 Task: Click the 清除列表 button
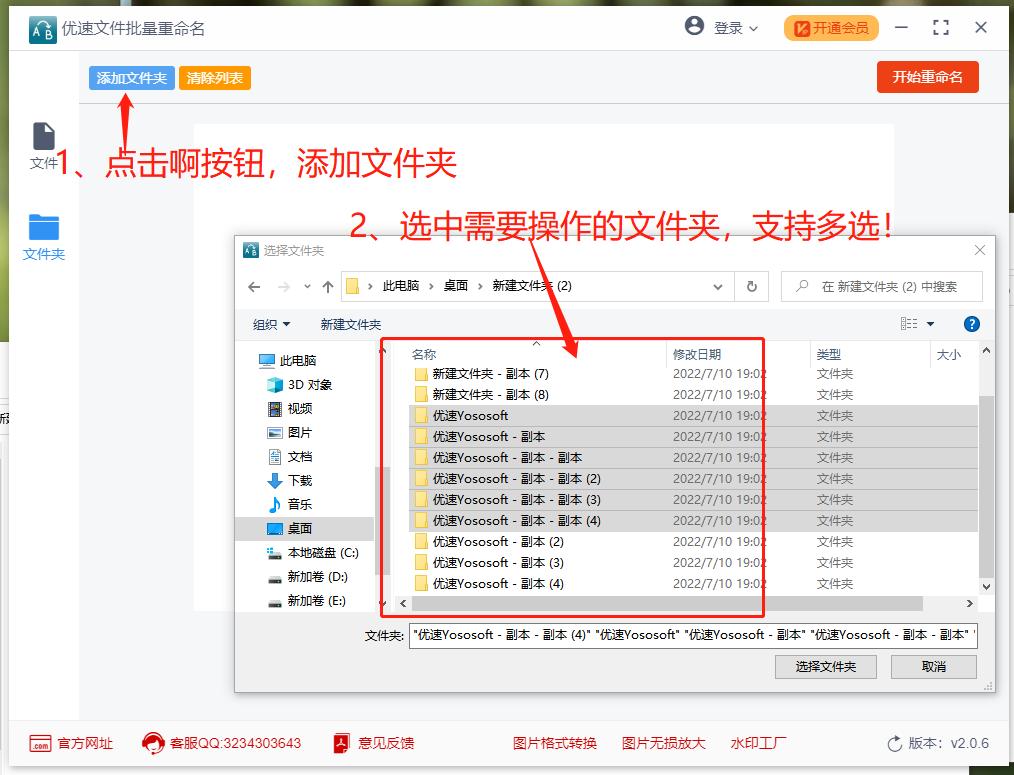(x=215, y=78)
